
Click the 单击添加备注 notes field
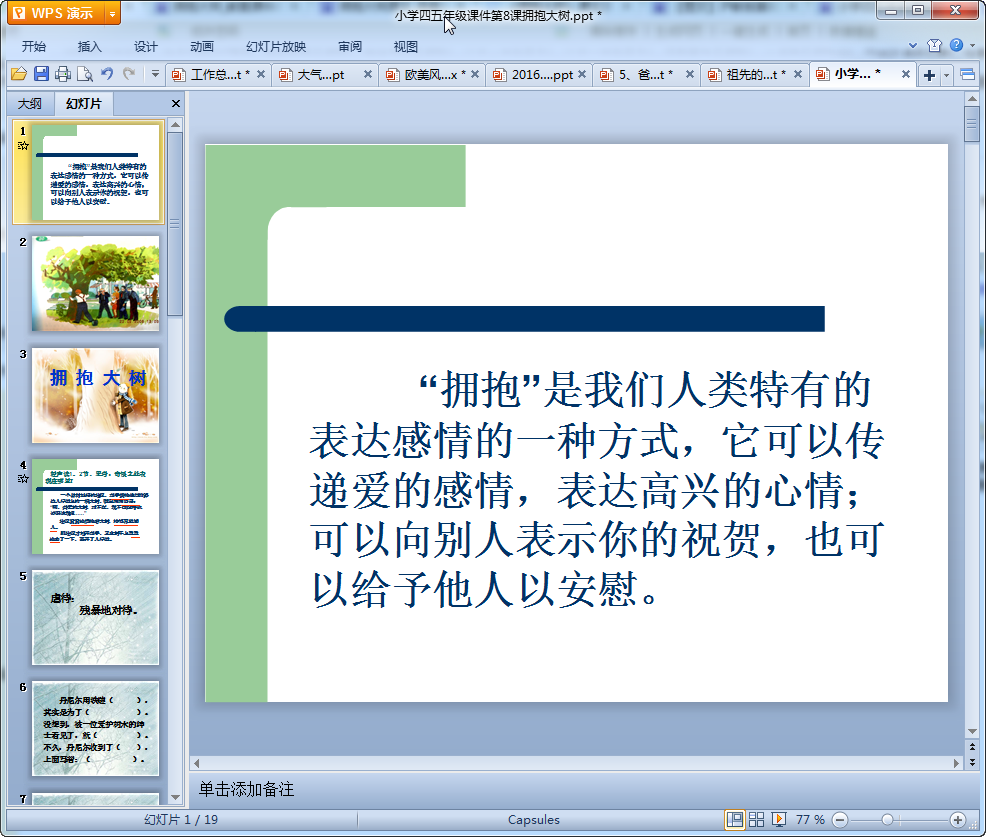(x=246, y=790)
